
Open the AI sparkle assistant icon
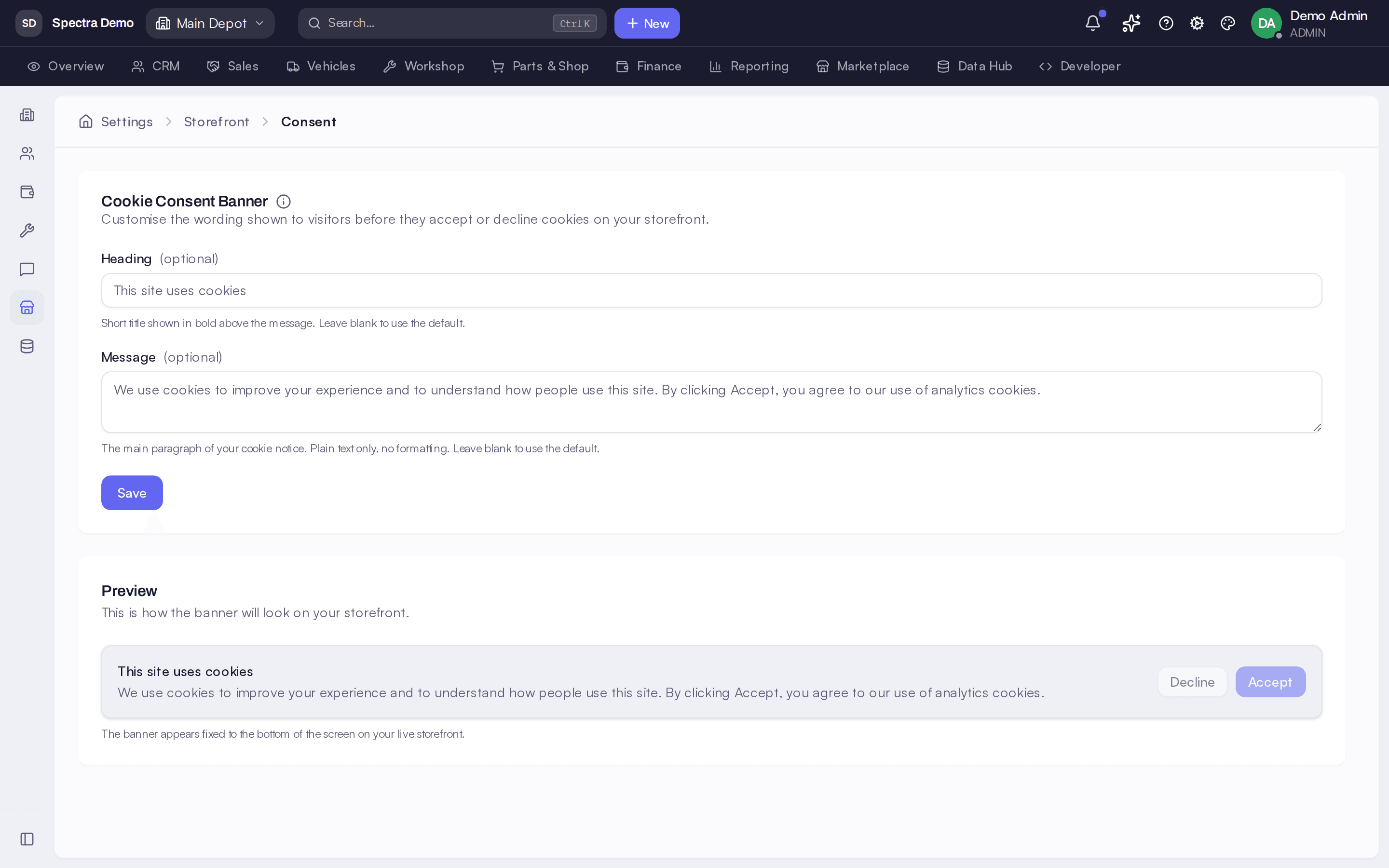(1130, 23)
